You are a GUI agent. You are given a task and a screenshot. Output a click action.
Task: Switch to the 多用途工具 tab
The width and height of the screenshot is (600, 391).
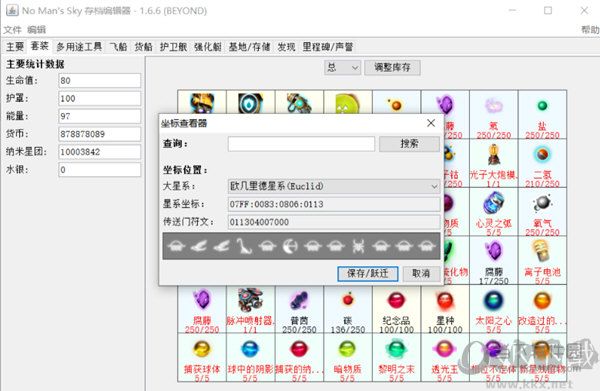[x=79, y=47]
